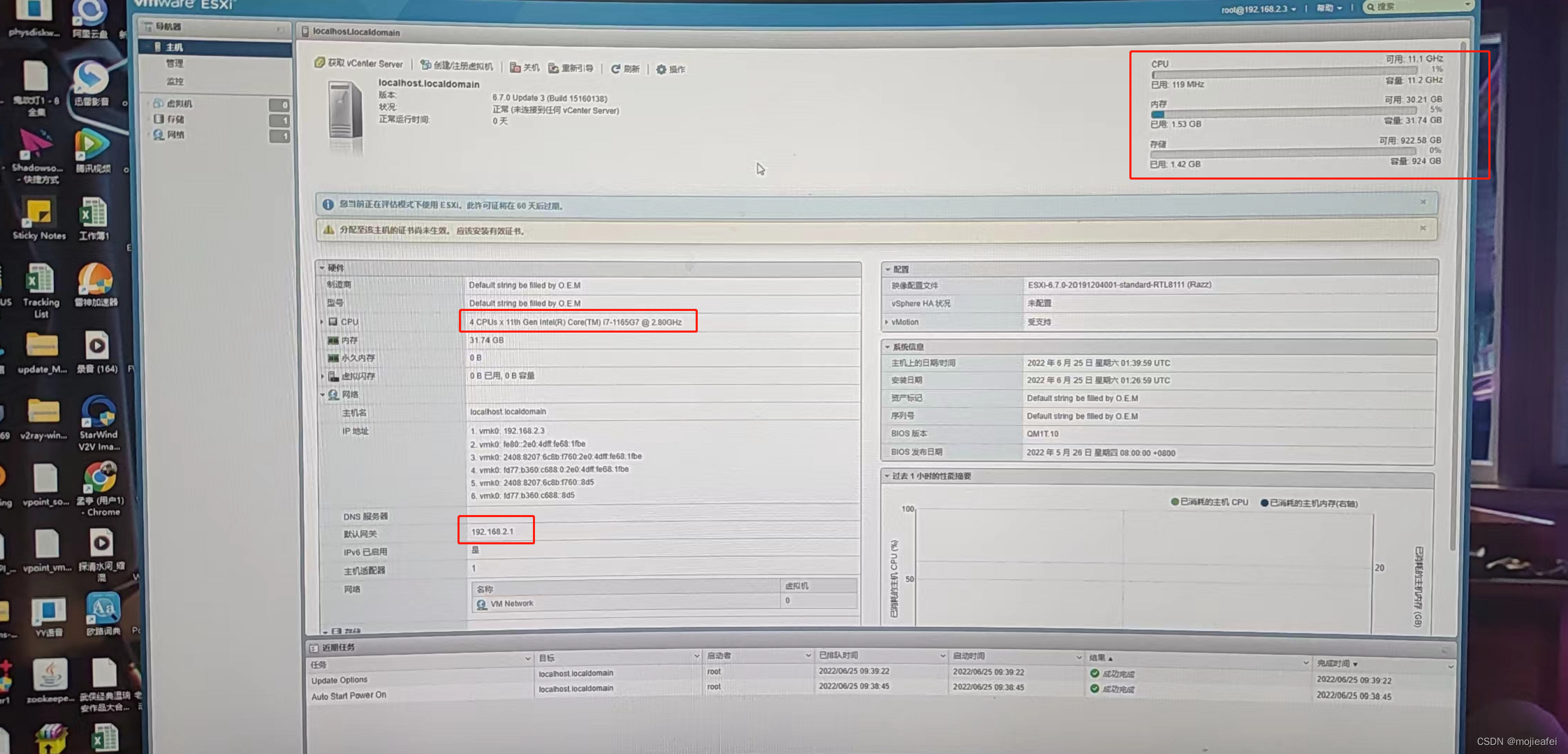
Task: Refresh the host view with 刷新
Action: point(625,68)
